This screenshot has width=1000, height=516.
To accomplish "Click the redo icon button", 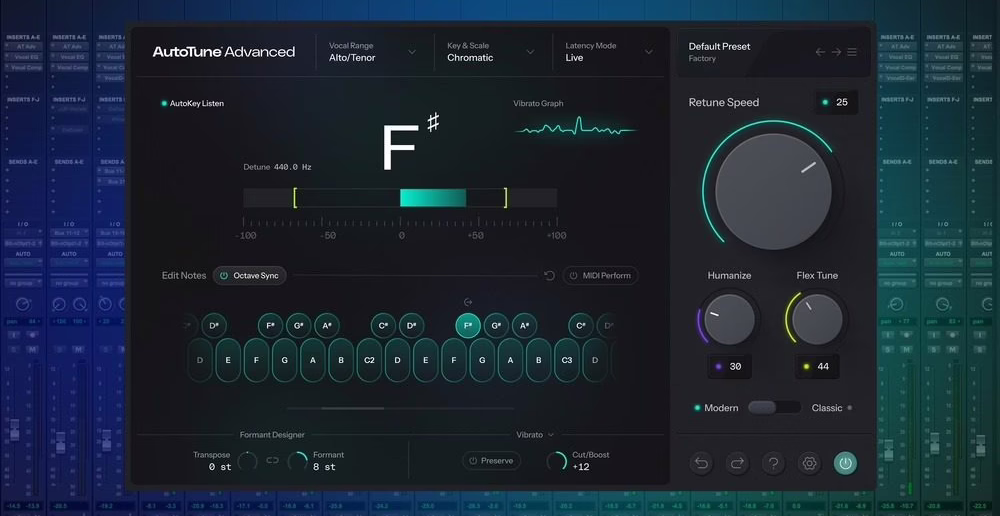I will 737,464.
